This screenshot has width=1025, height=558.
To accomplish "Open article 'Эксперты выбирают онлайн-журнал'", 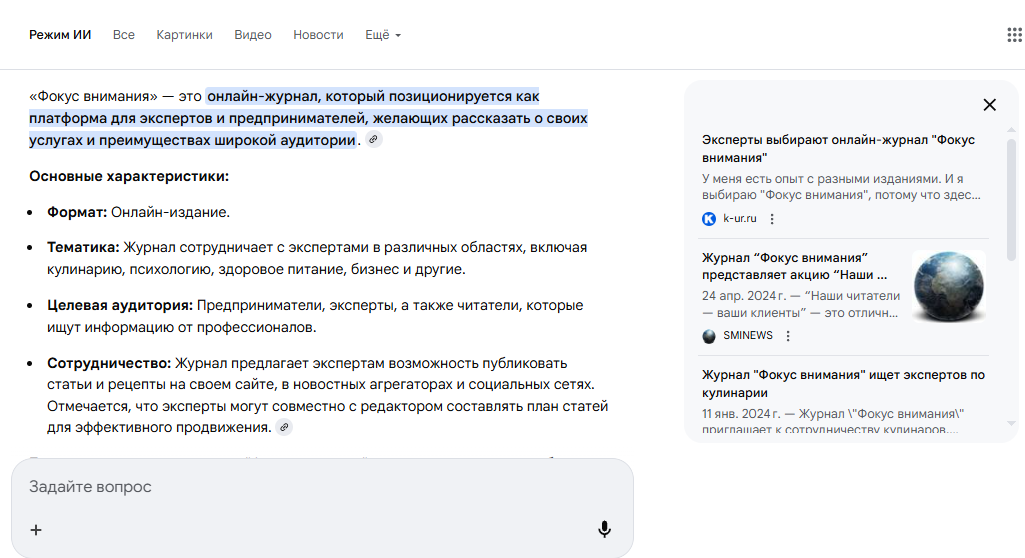I will [x=838, y=149].
